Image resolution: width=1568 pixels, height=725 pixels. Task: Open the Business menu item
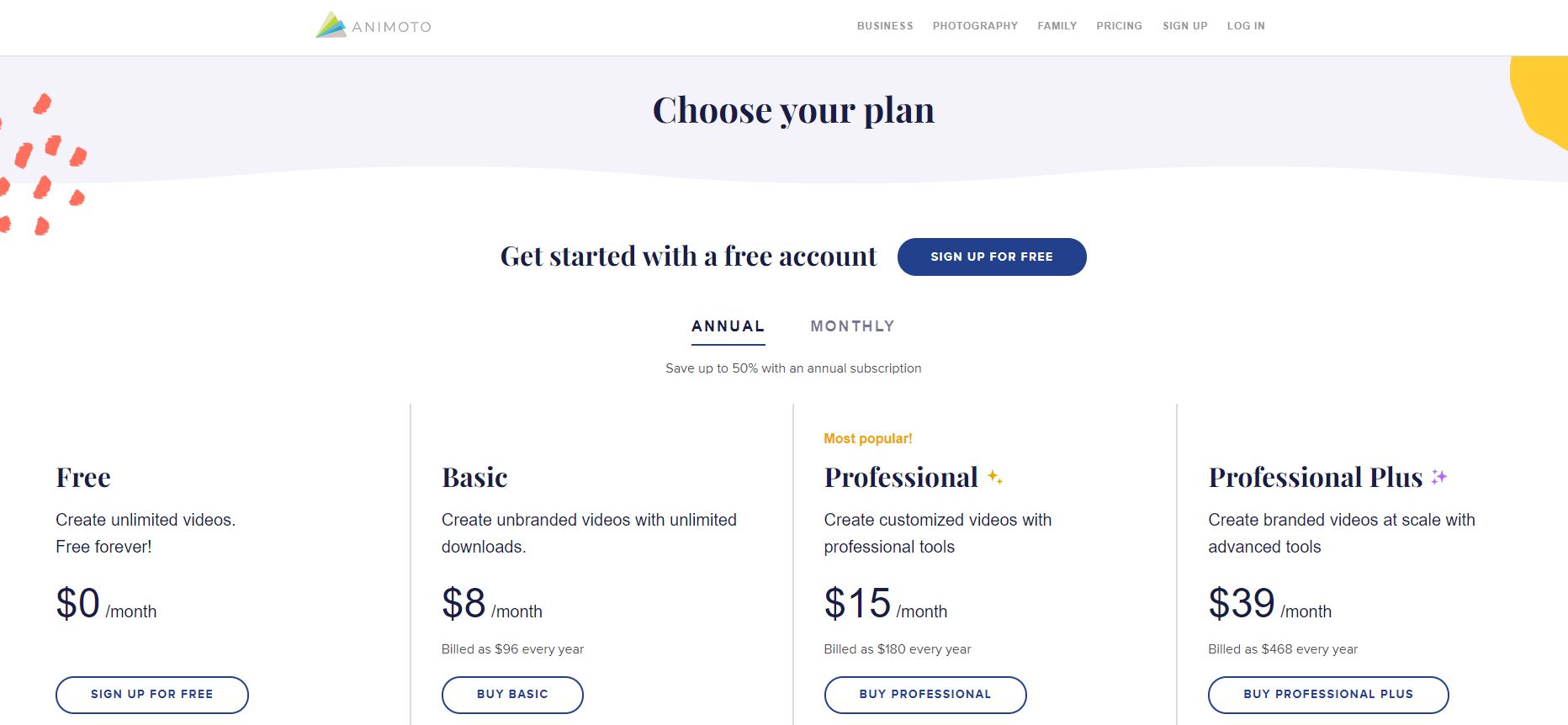[885, 26]
